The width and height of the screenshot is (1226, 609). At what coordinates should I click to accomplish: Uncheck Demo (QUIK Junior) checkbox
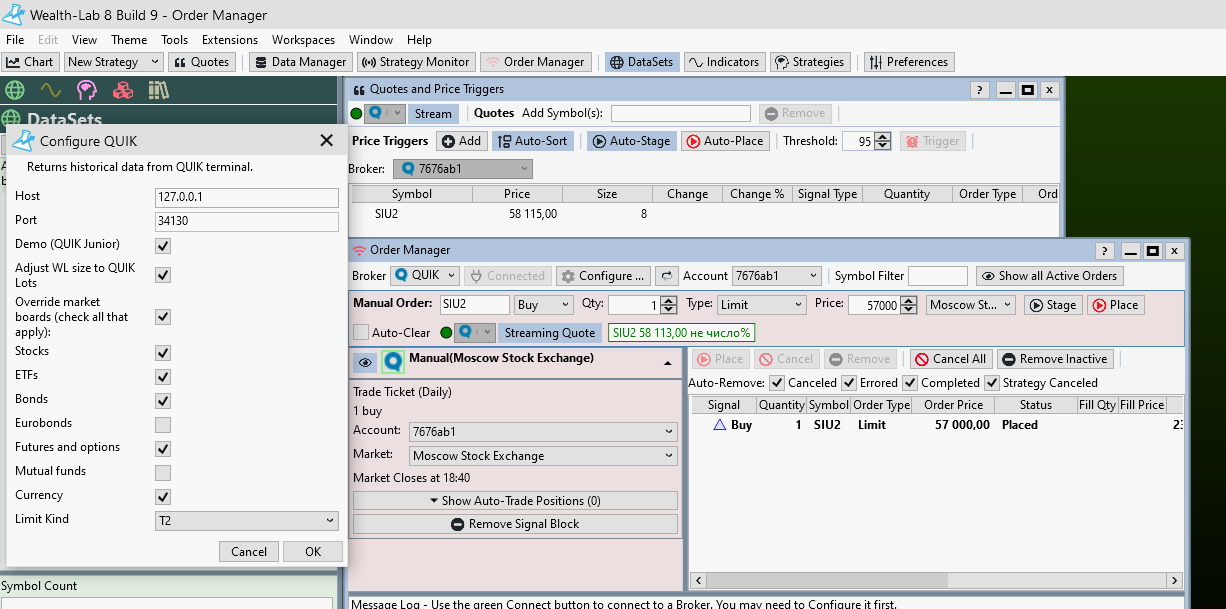click(163, 245)
